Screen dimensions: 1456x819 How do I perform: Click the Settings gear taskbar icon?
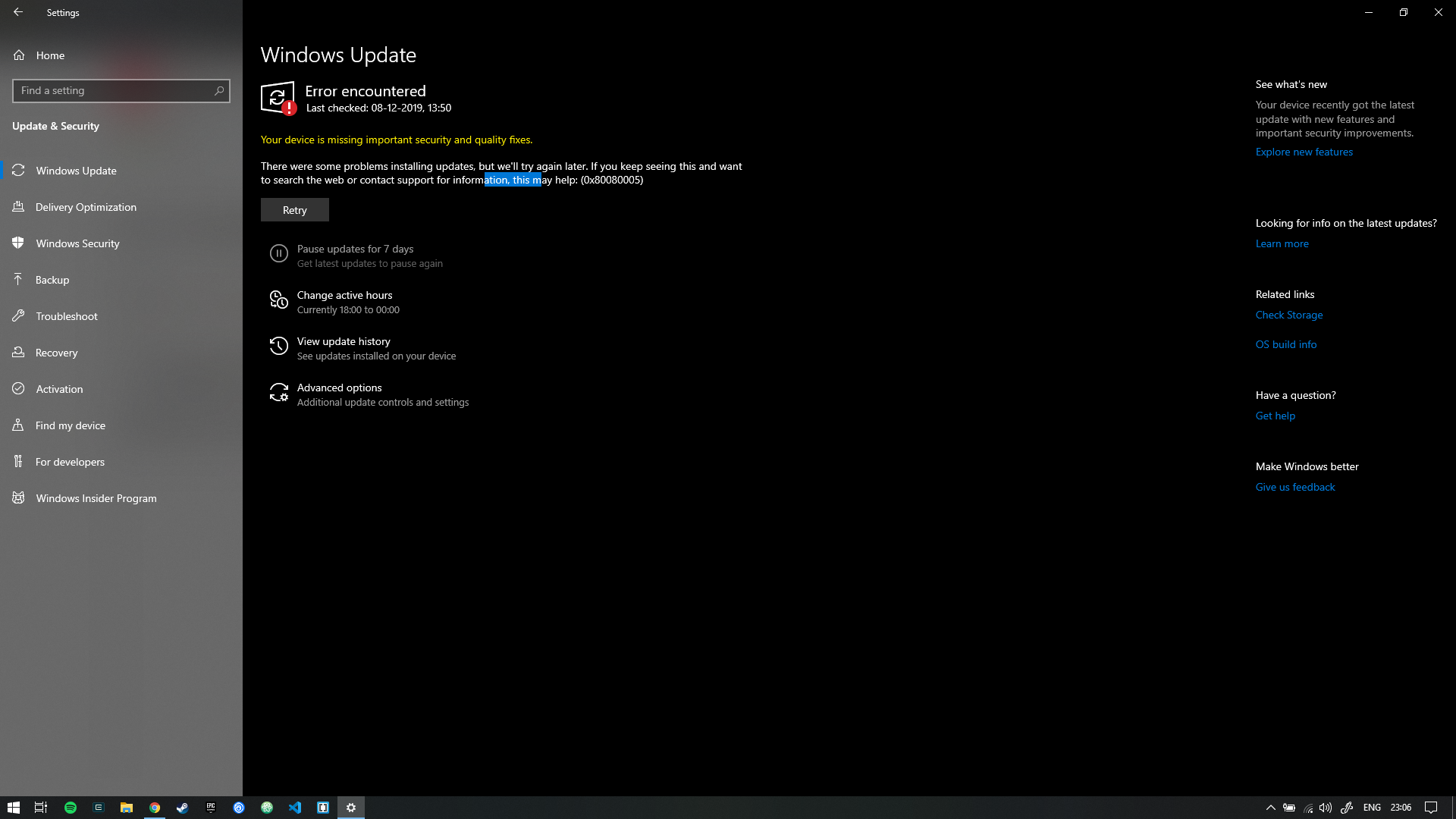pyautogui.click(x=351, y=808)
